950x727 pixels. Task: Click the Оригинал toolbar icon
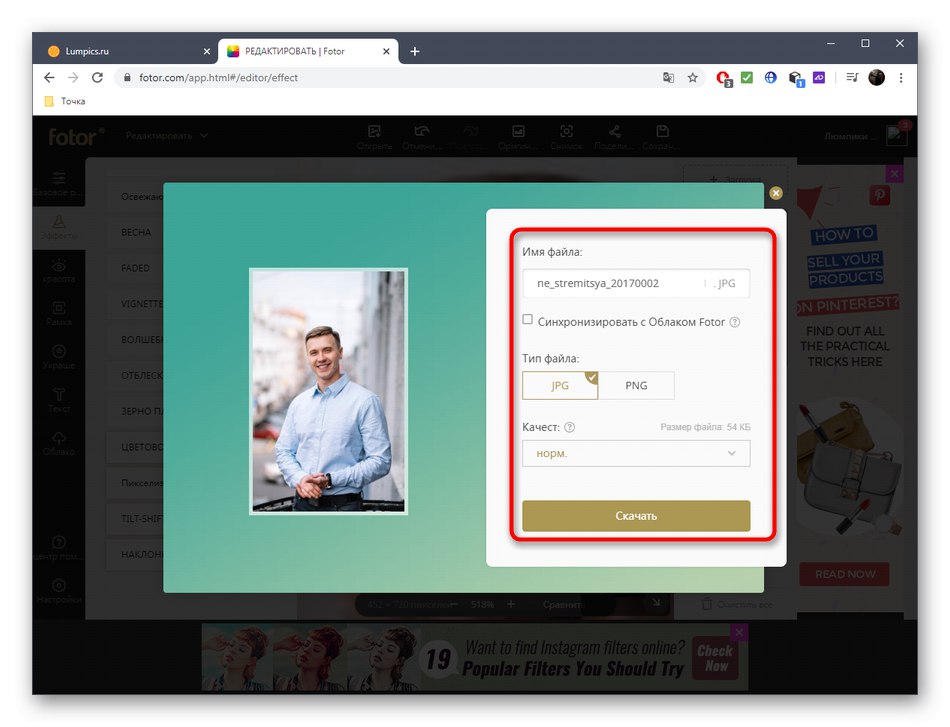[x=518, y=137]
